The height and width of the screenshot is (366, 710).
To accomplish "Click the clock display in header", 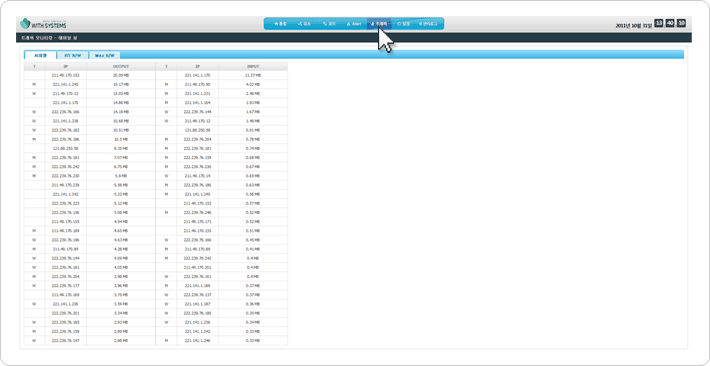I will [670, 24].
